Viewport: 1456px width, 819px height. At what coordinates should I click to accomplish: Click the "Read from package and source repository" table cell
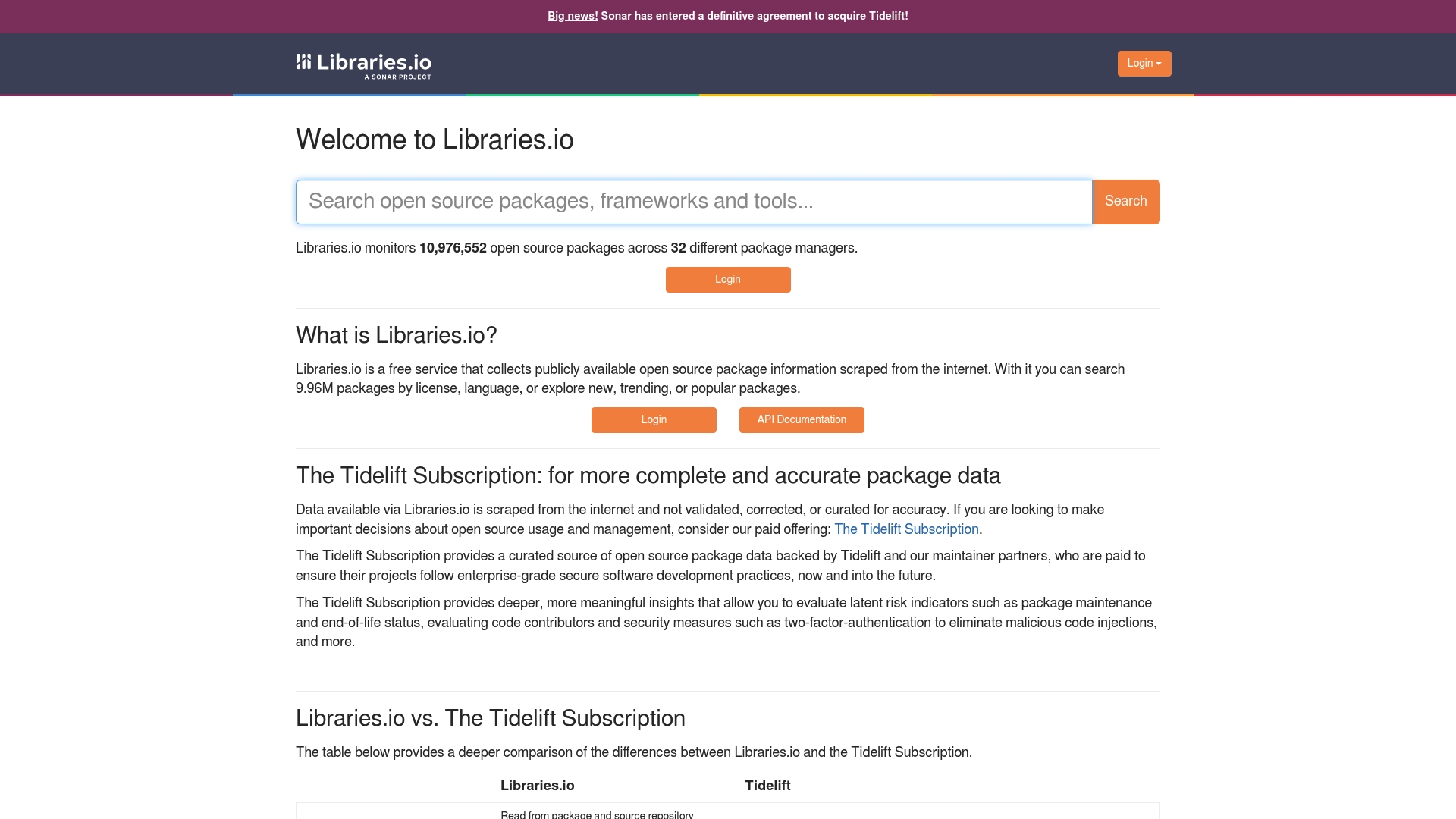point(597,814)
